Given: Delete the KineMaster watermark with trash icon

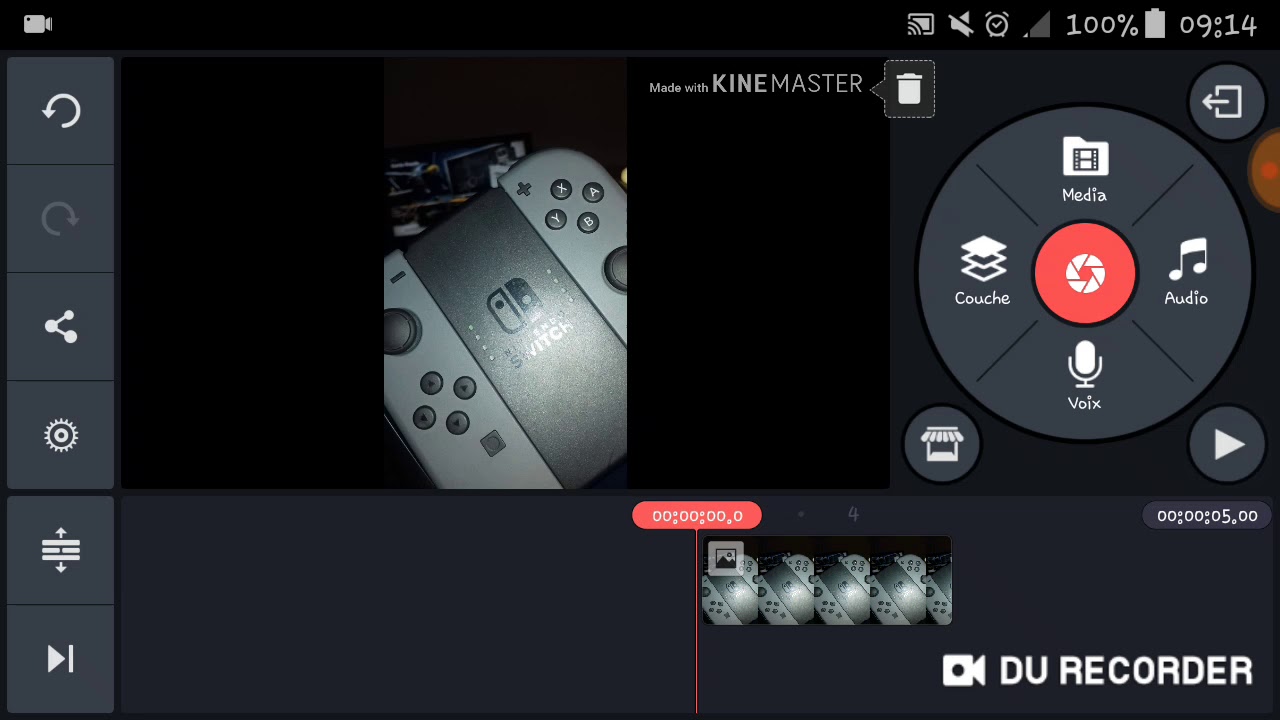Looking at the screenshot, I should pyautogui.click(x=909, y=89).
